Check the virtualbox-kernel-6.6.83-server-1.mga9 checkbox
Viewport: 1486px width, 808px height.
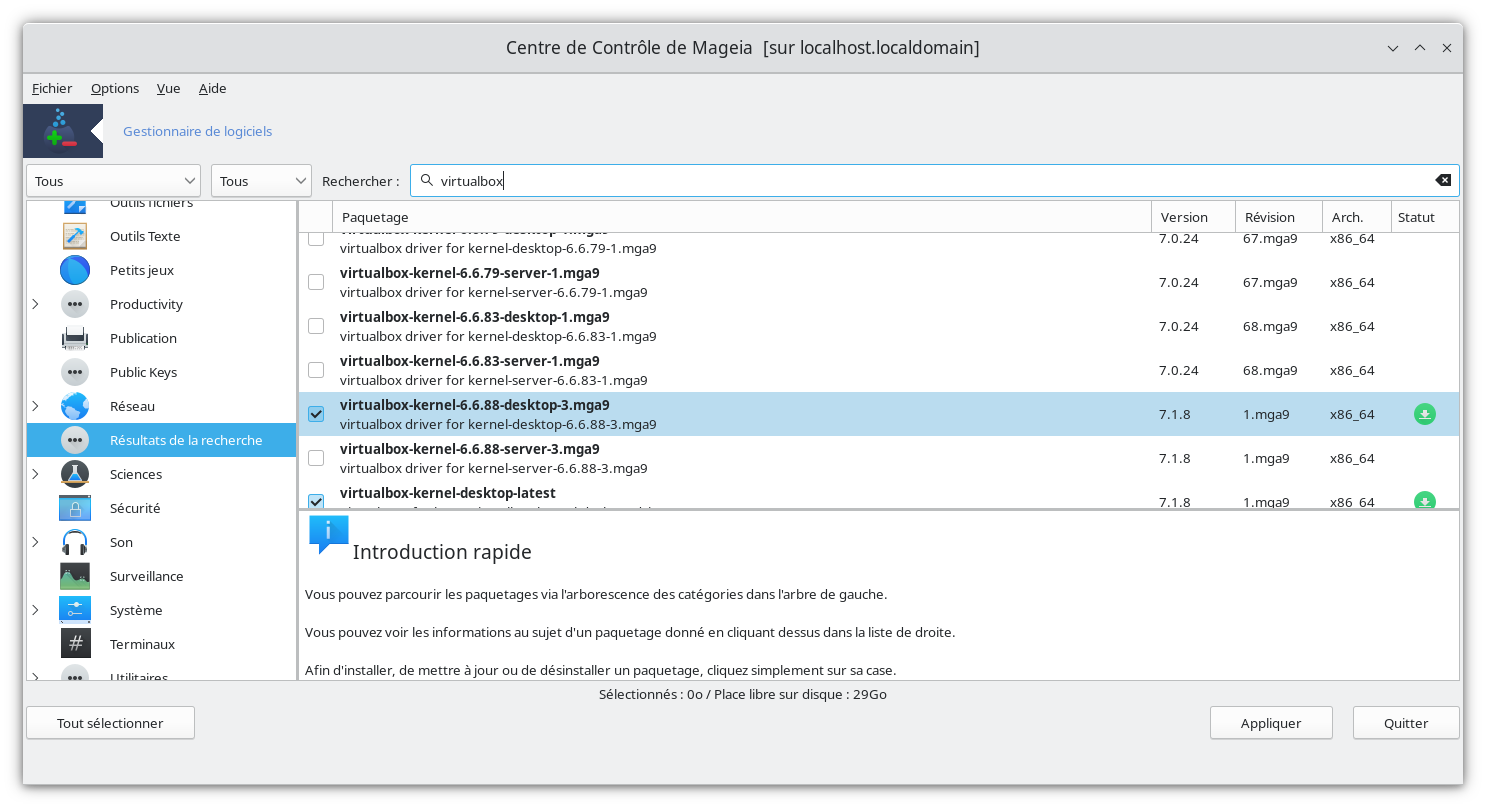[316, 370]
